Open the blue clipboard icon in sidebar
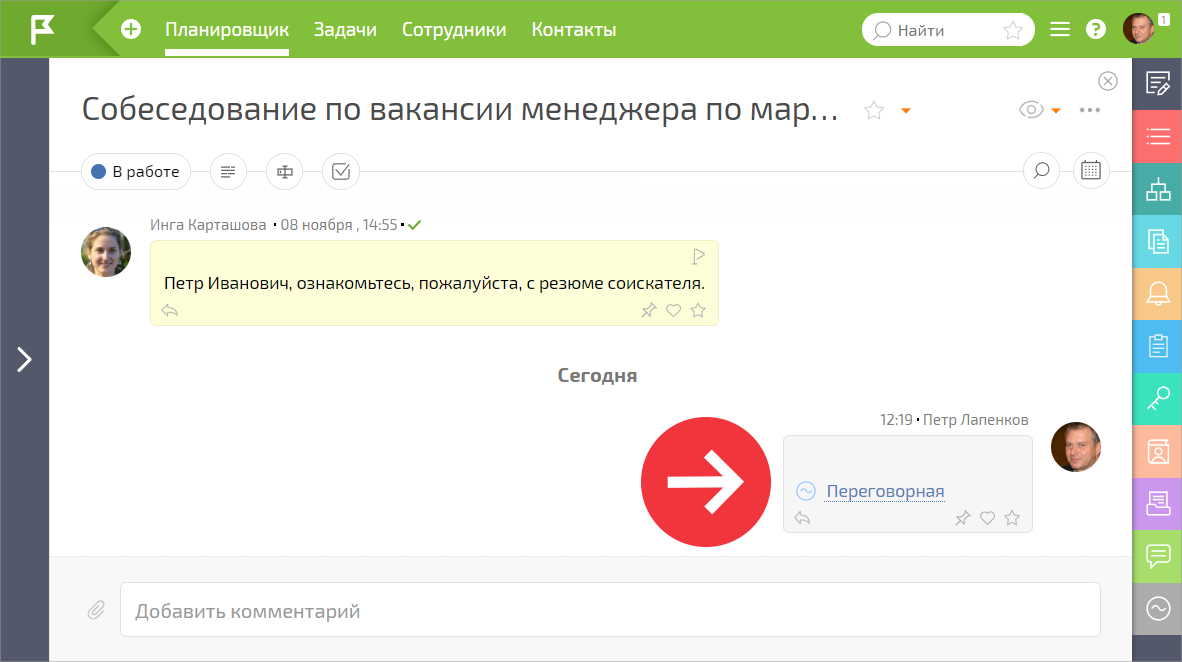Viewport: 1182px width, 662px height. pyautogui.click(x=1157, y=346)
